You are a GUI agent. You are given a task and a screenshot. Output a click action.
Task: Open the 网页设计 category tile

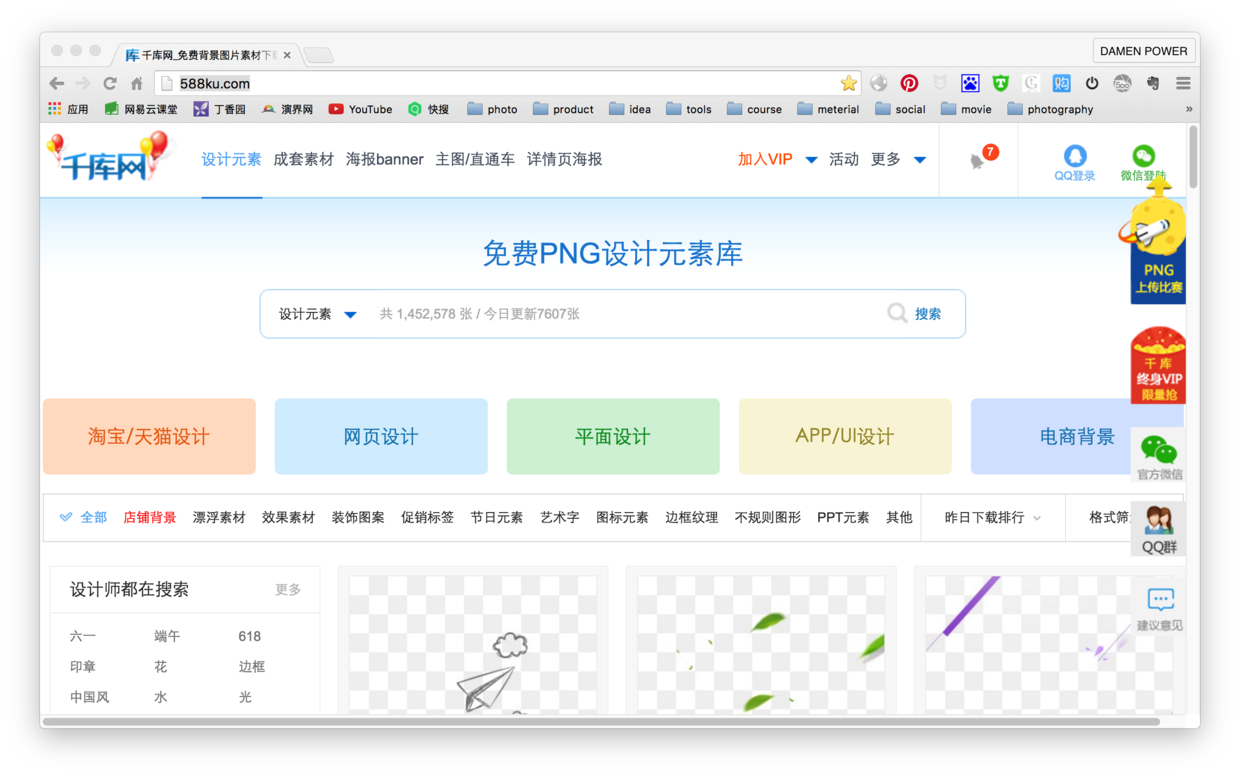(x=381, y=436)
